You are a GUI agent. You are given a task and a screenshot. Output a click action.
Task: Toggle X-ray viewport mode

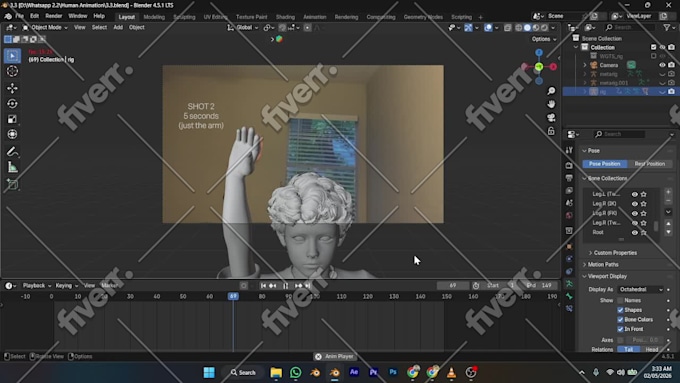[x=507, y=27]
